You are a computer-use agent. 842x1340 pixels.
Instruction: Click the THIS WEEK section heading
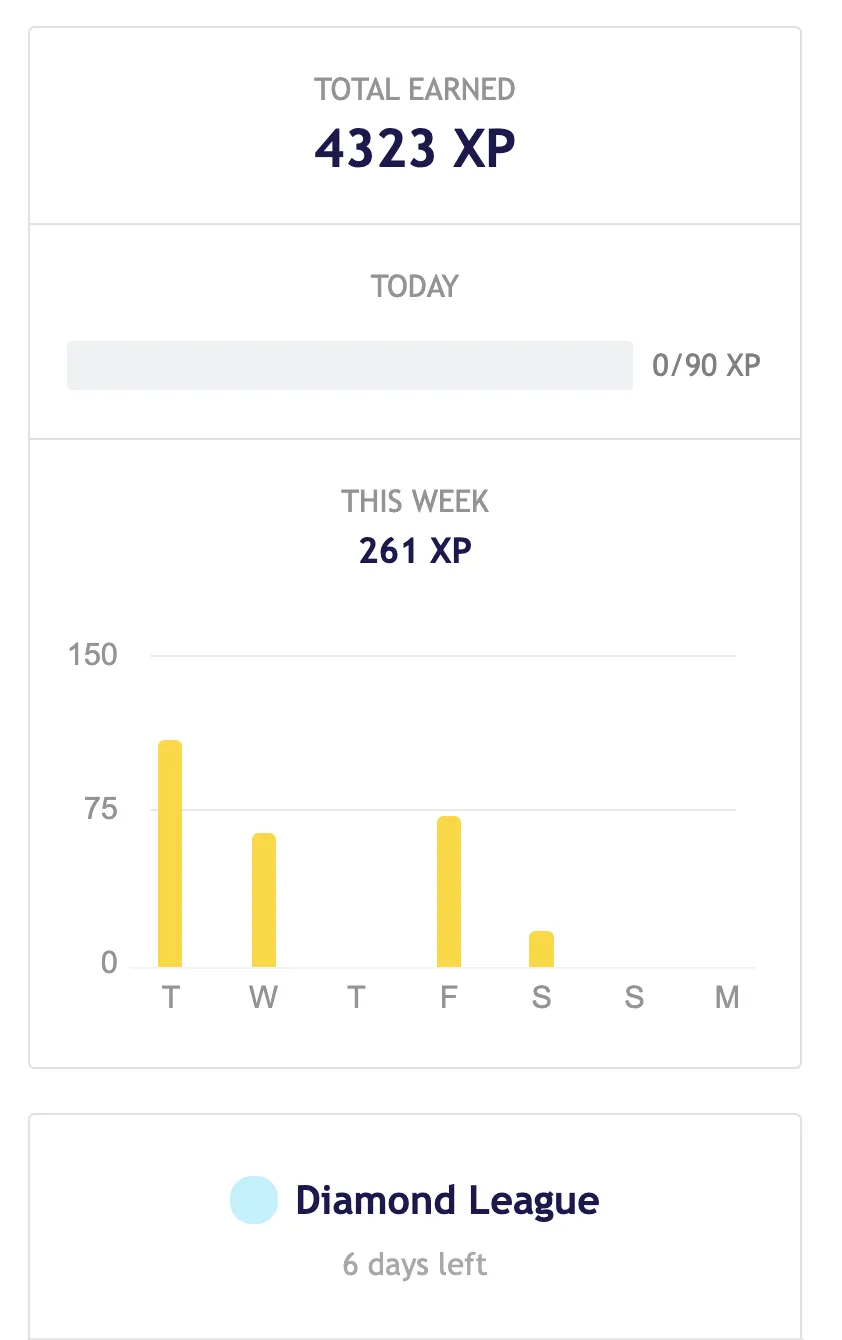[415, 501]
